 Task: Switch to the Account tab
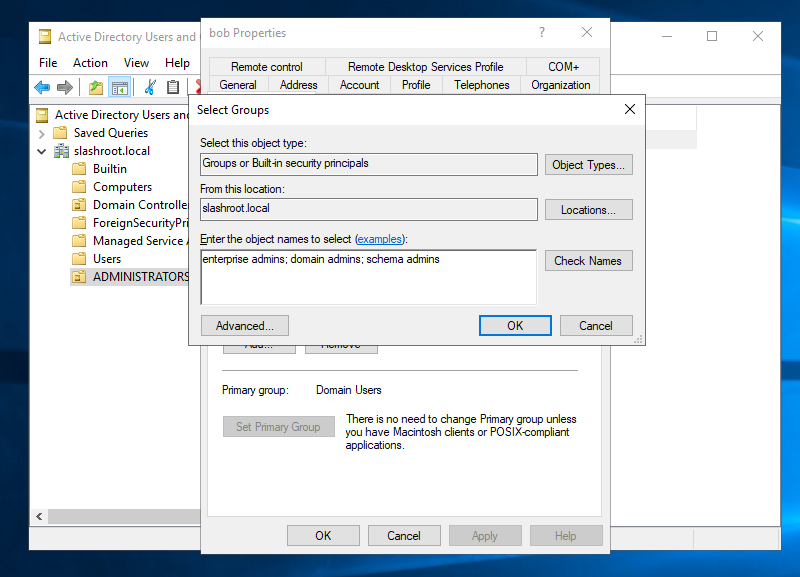359,85
